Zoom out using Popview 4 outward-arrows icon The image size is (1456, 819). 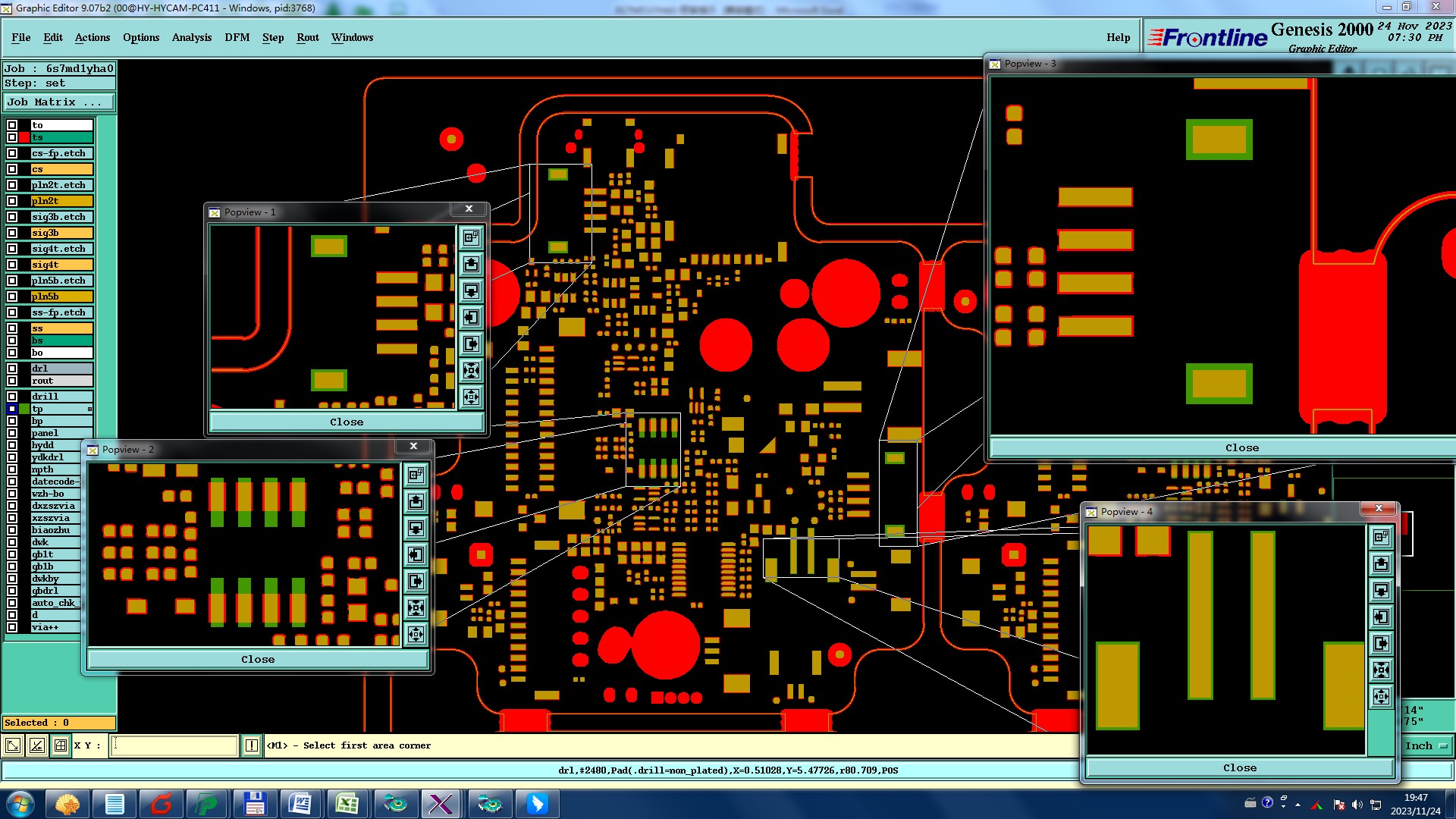[1381, 696]
